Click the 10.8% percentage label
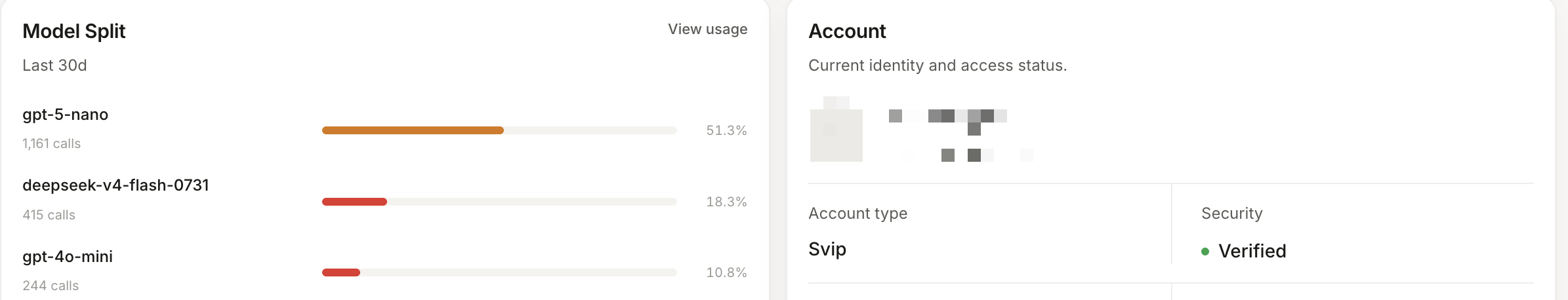This screenshot has width=1568, height=300. tap(726, 272)
